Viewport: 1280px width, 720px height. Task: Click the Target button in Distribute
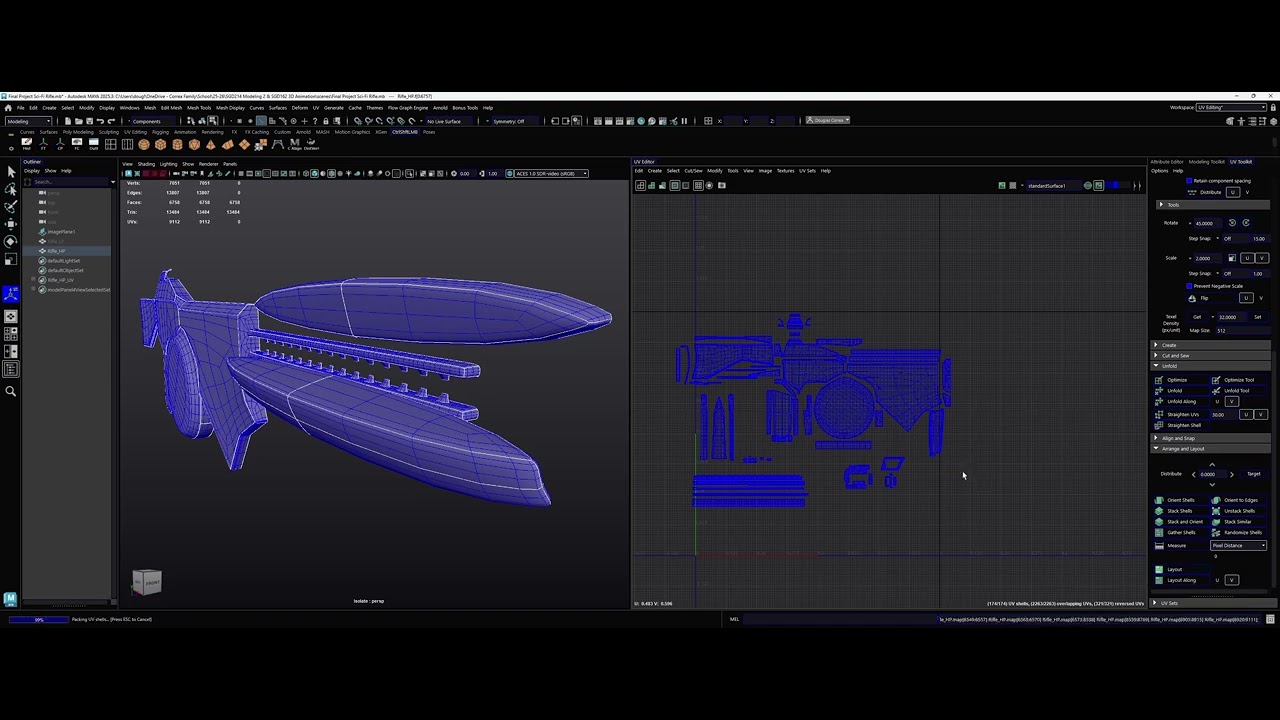pos(1253,474)
